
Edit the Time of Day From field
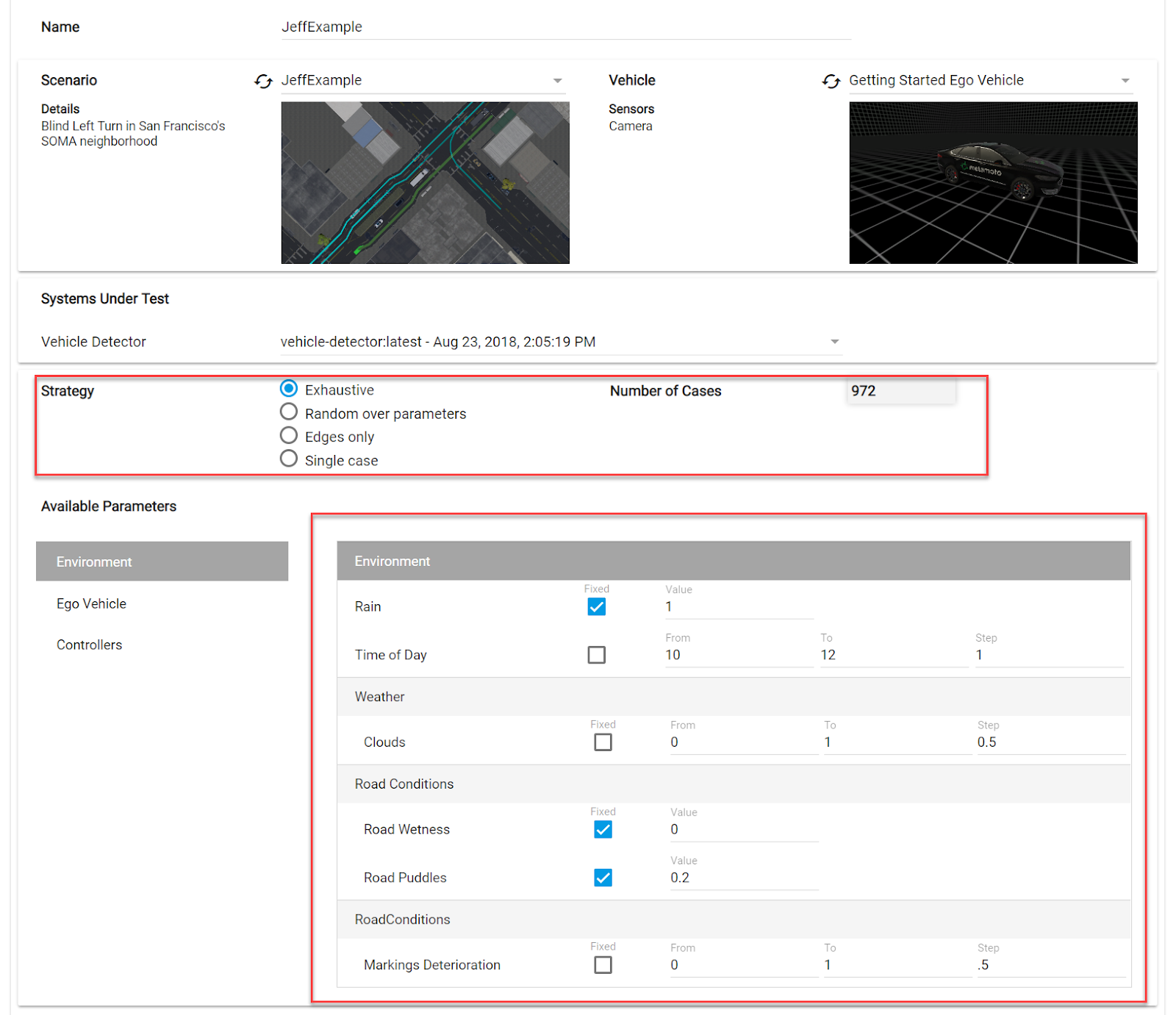pyautogui.click(x=738, y=655)
